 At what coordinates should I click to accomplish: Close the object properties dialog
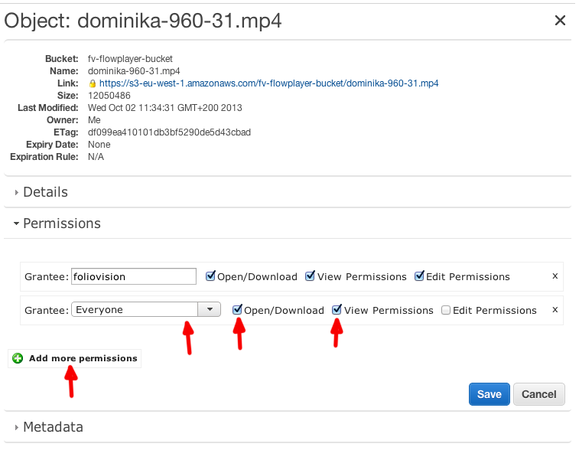pyautogui.click(x=560, y=20)
